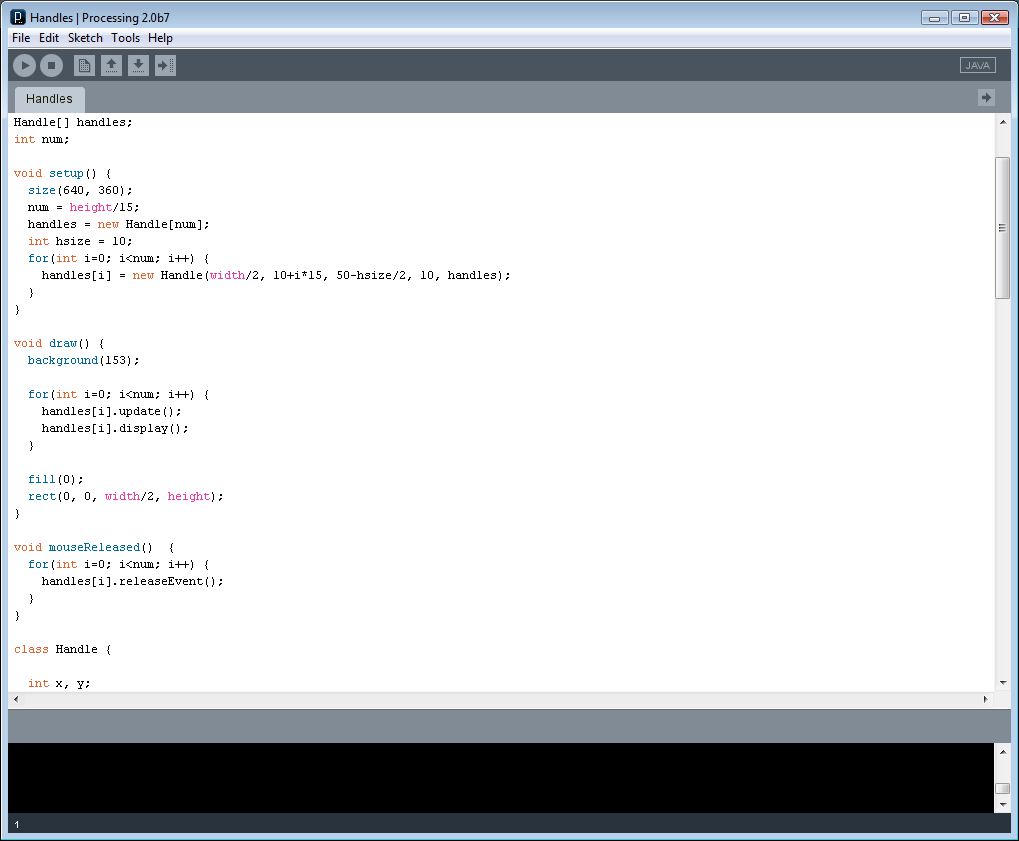Screen dimensions: 1019x841
Task: Open the Edit menu
Action: 49,38
